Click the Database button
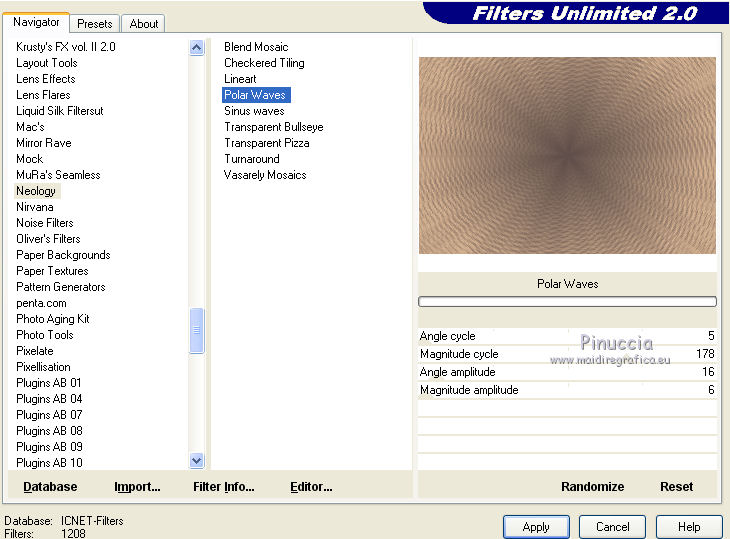Viewport: 730px width, 539px height. 50,486
